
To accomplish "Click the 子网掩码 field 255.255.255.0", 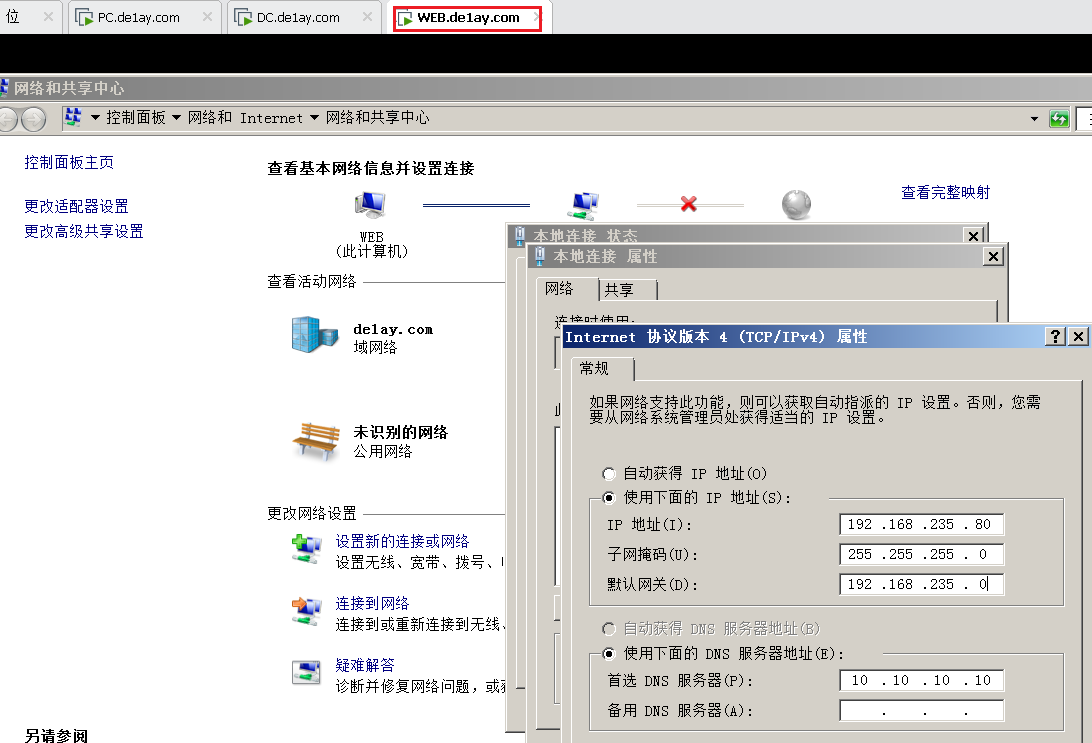I will coord(921,554).
